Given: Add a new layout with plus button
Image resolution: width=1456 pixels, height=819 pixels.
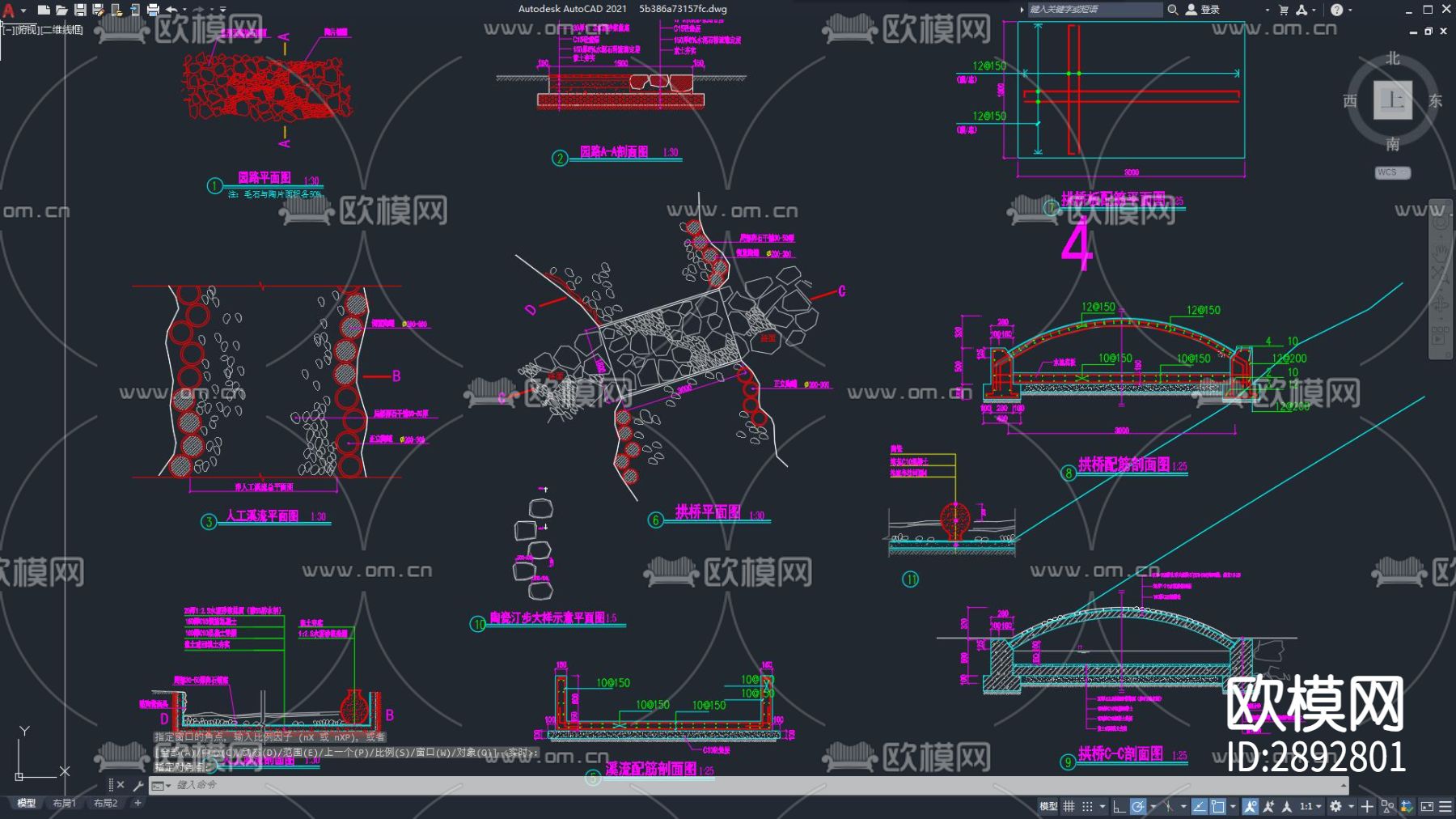Looking at the screenshot, I should [138, 804].
